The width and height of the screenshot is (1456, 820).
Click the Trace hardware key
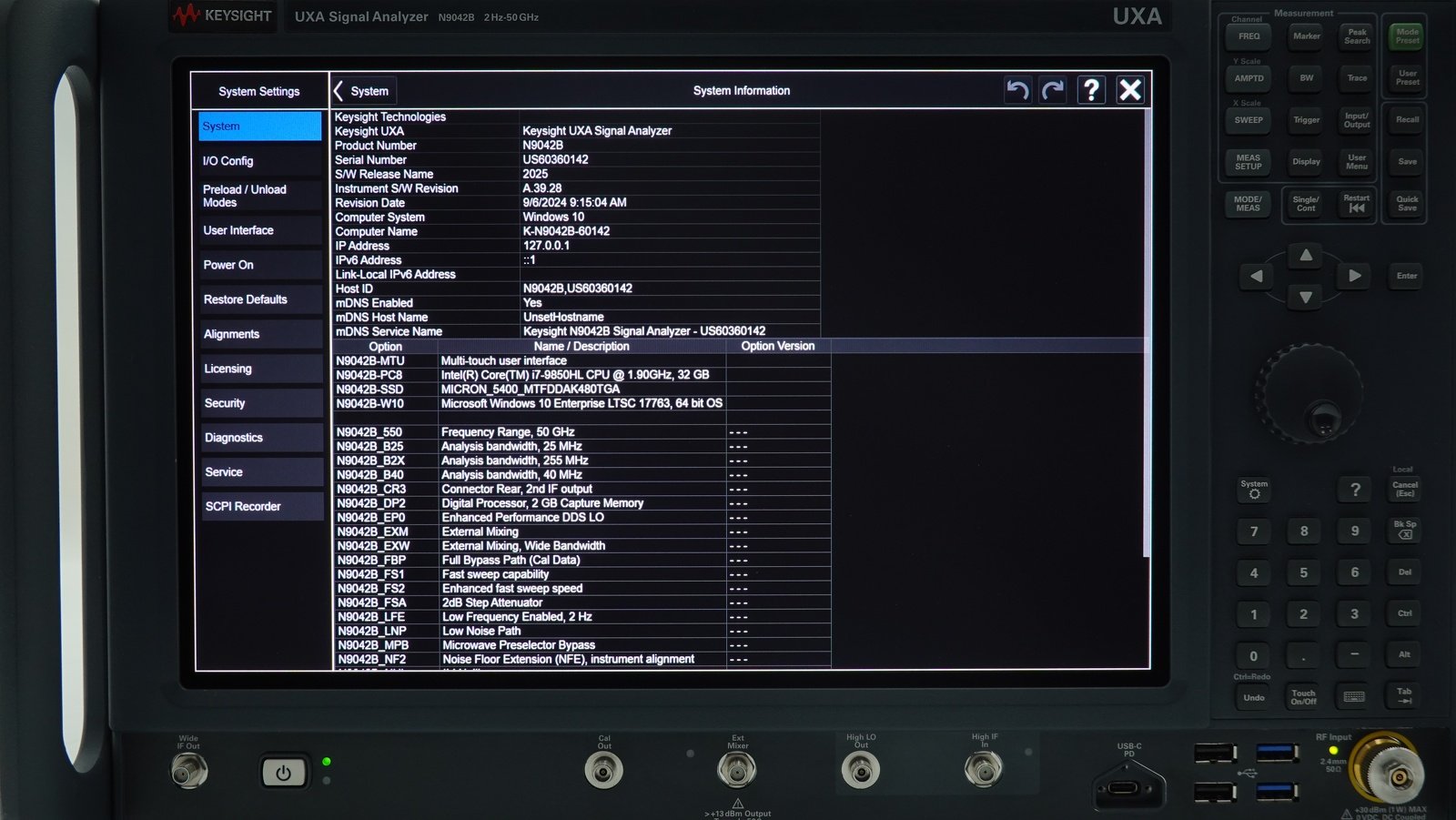[x=1357, y=78]
